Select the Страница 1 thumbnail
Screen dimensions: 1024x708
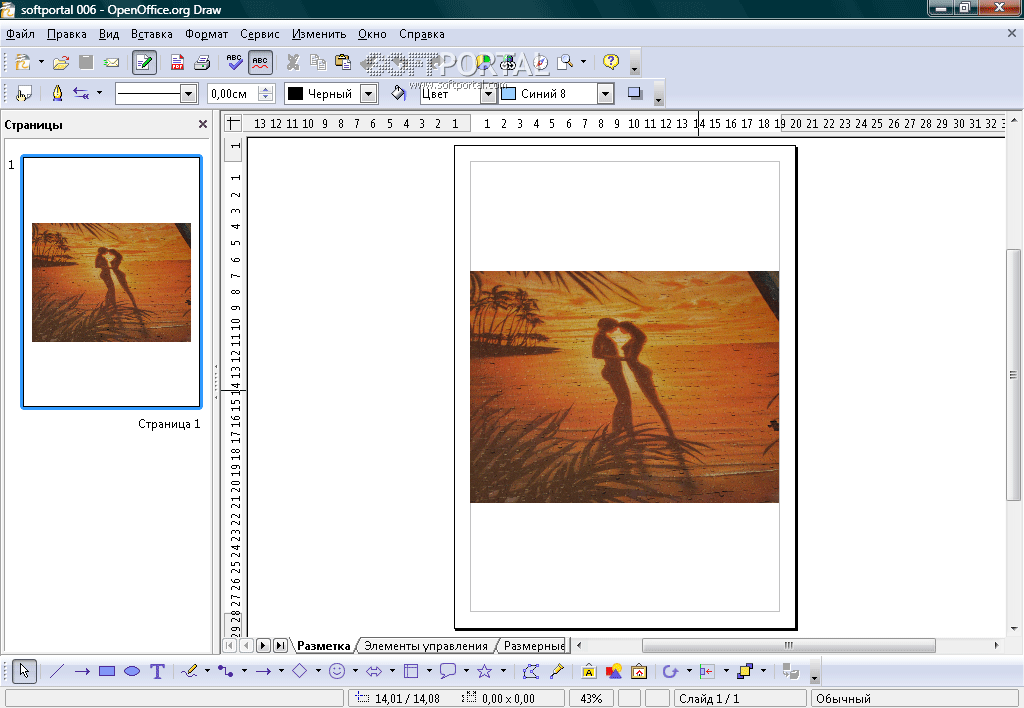coord(112,282)
